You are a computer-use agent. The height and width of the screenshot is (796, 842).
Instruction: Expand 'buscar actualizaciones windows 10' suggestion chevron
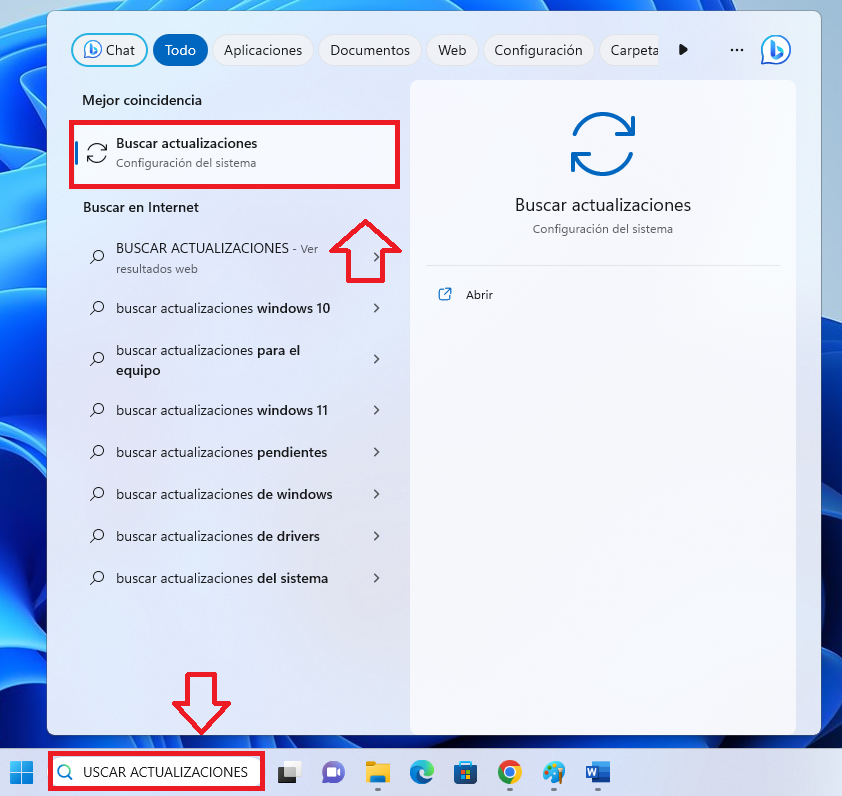click(x=376, y=308)
